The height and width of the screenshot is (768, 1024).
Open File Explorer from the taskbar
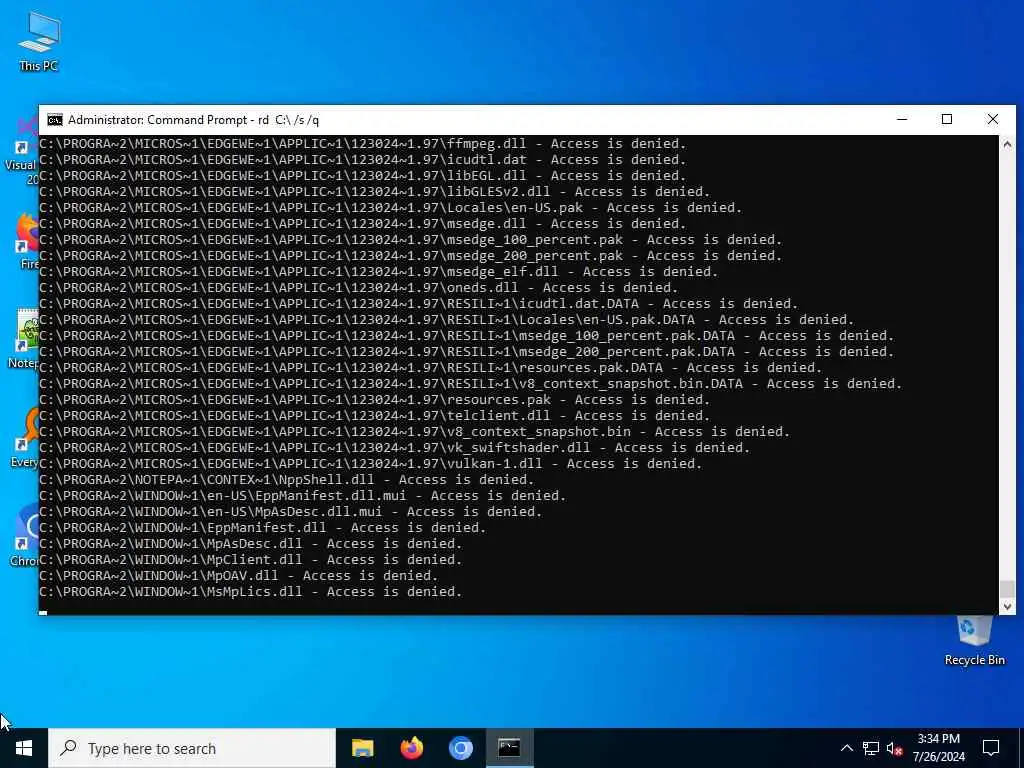pyautogui.click(x=362, y=748)
